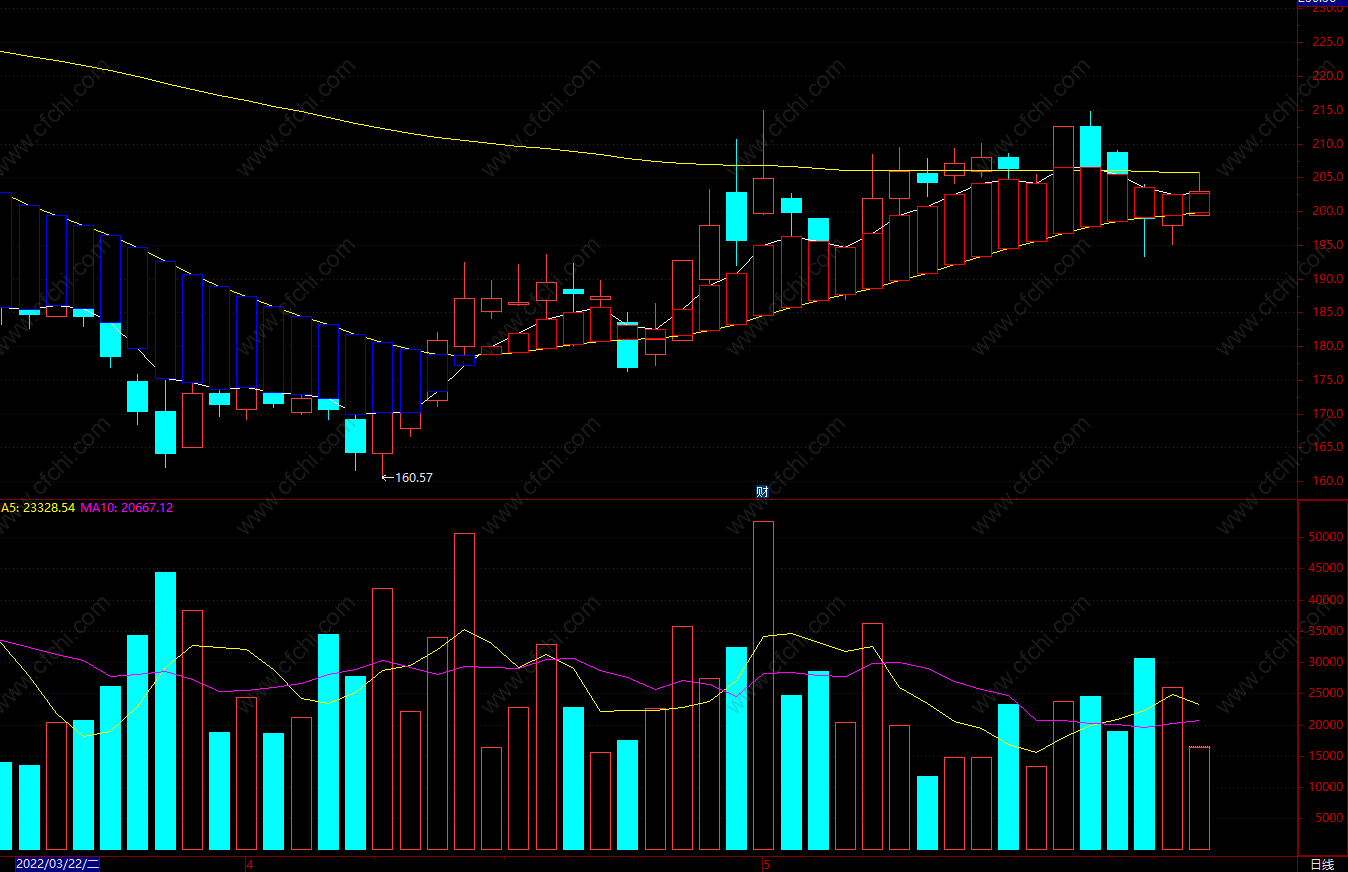Click the 215.0 price axis label
Image resolution: width=1348 pixels, height=872 pixels.
1325,110
